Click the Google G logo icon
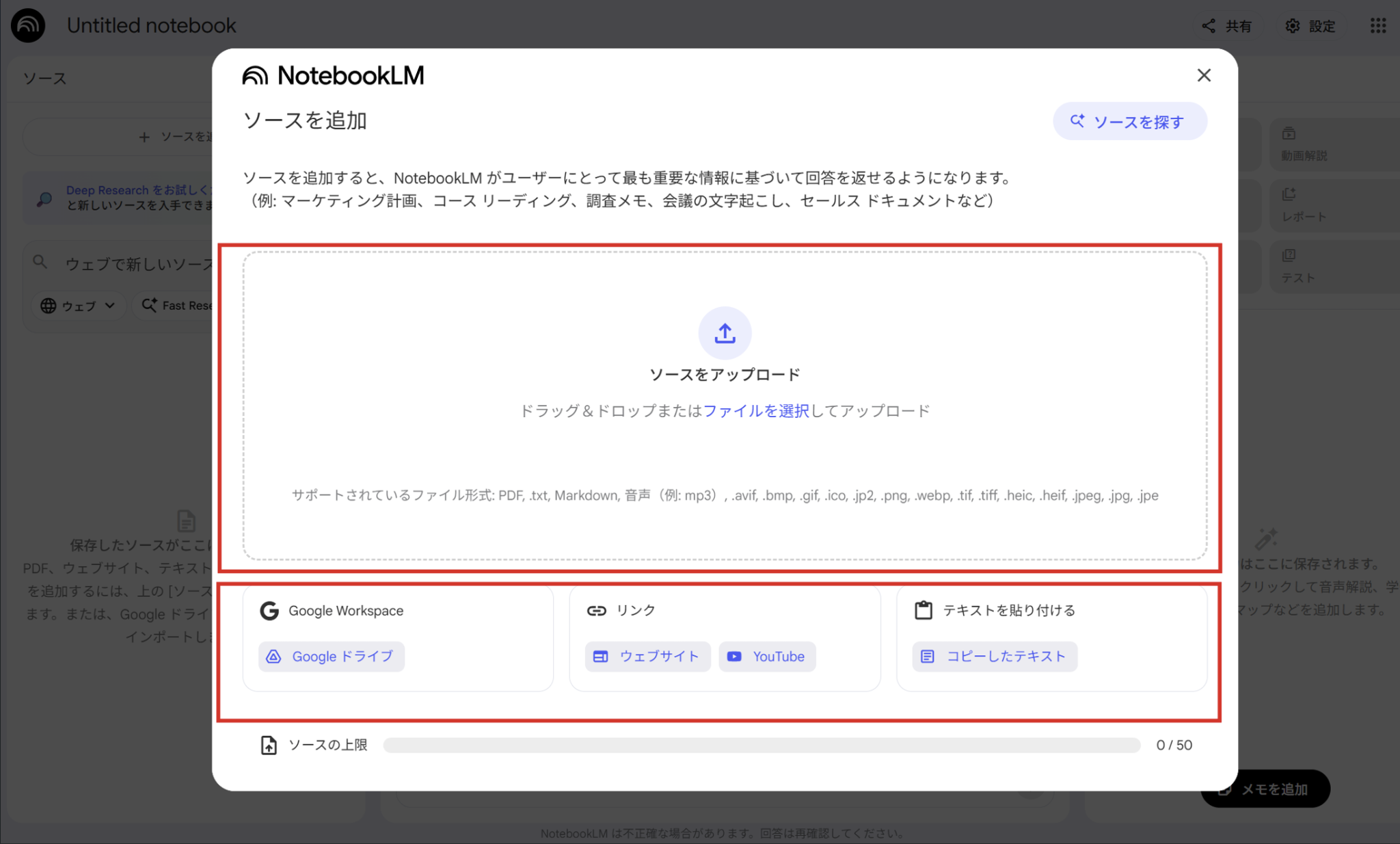Screen dimensions: 1400x844 pyautogui.click(x=269, y=610)
